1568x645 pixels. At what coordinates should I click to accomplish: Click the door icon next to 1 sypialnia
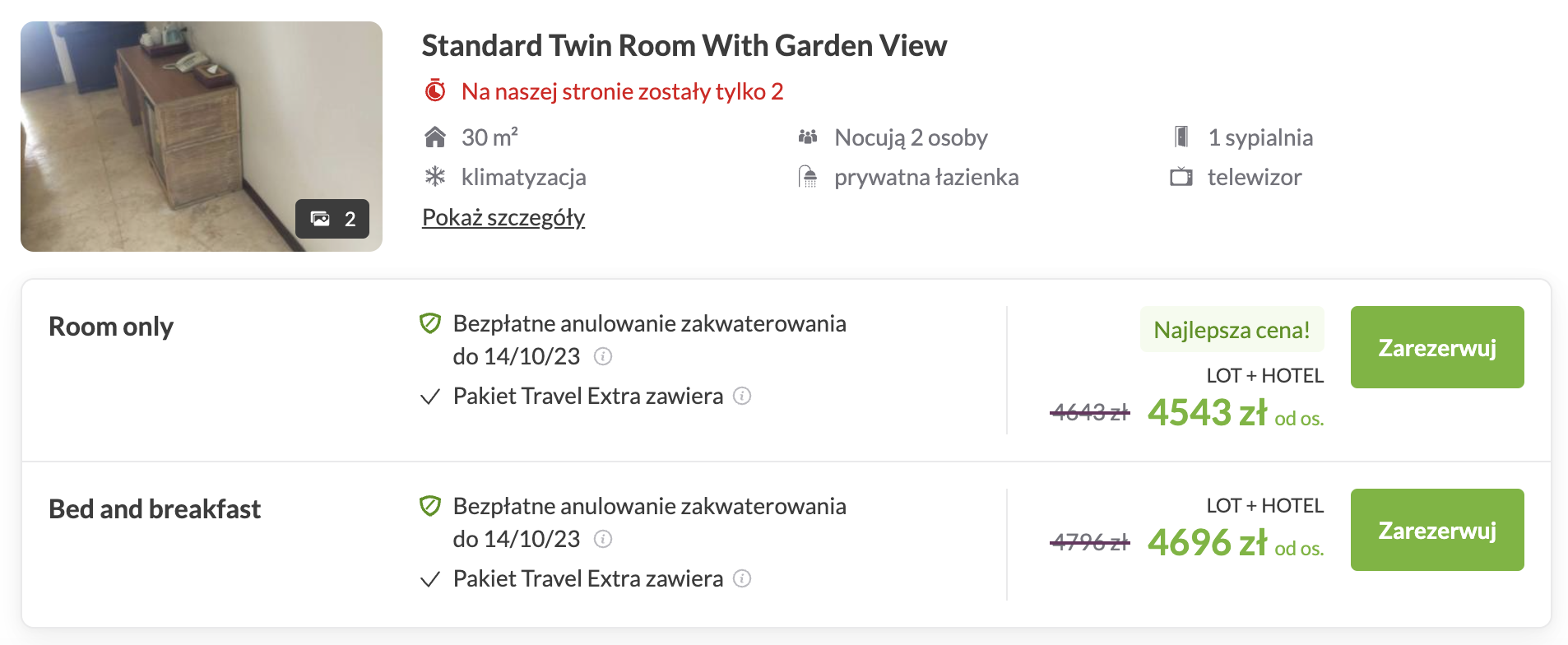click(1182, 137)
